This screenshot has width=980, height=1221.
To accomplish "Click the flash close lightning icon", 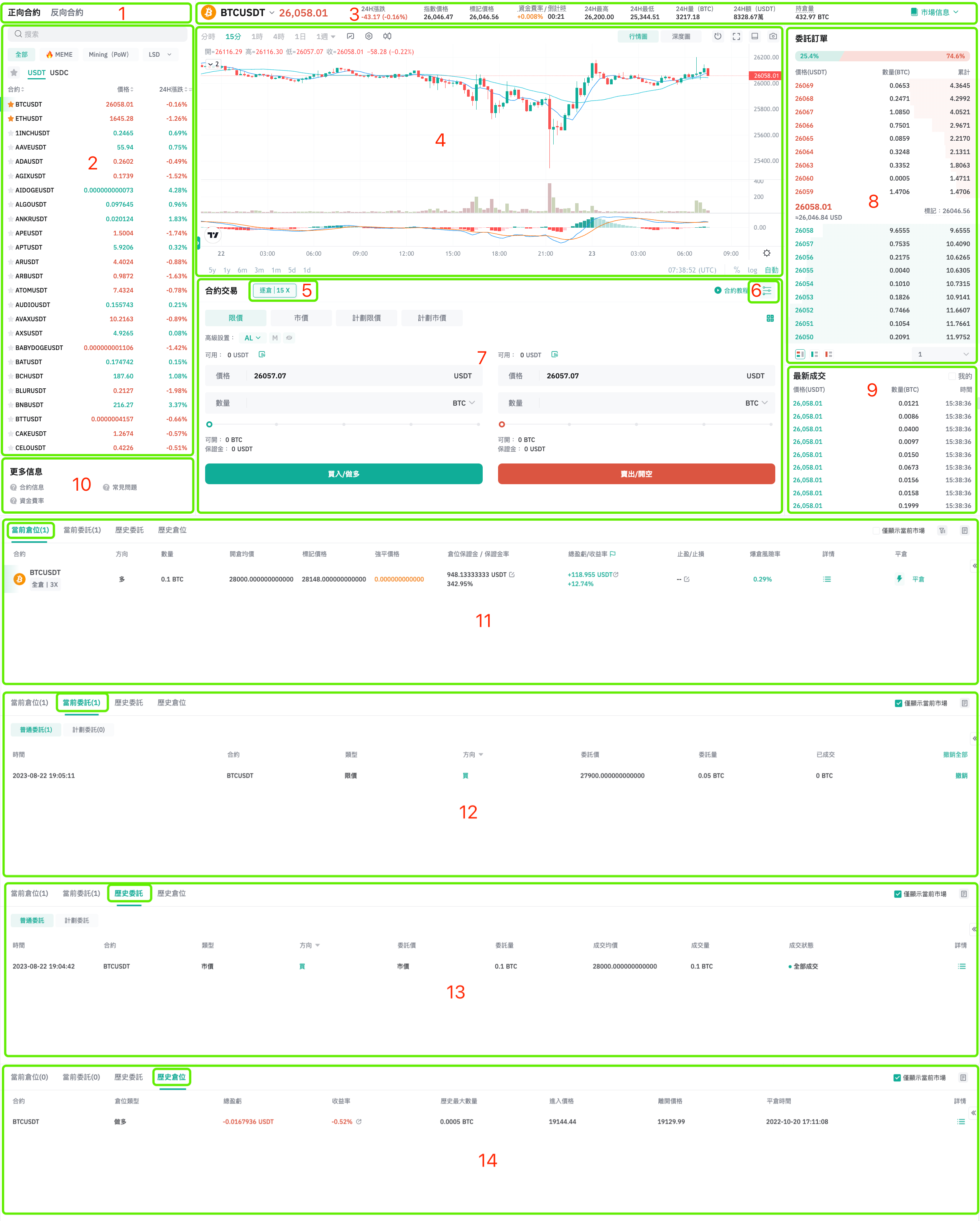I will coord(899,579).
